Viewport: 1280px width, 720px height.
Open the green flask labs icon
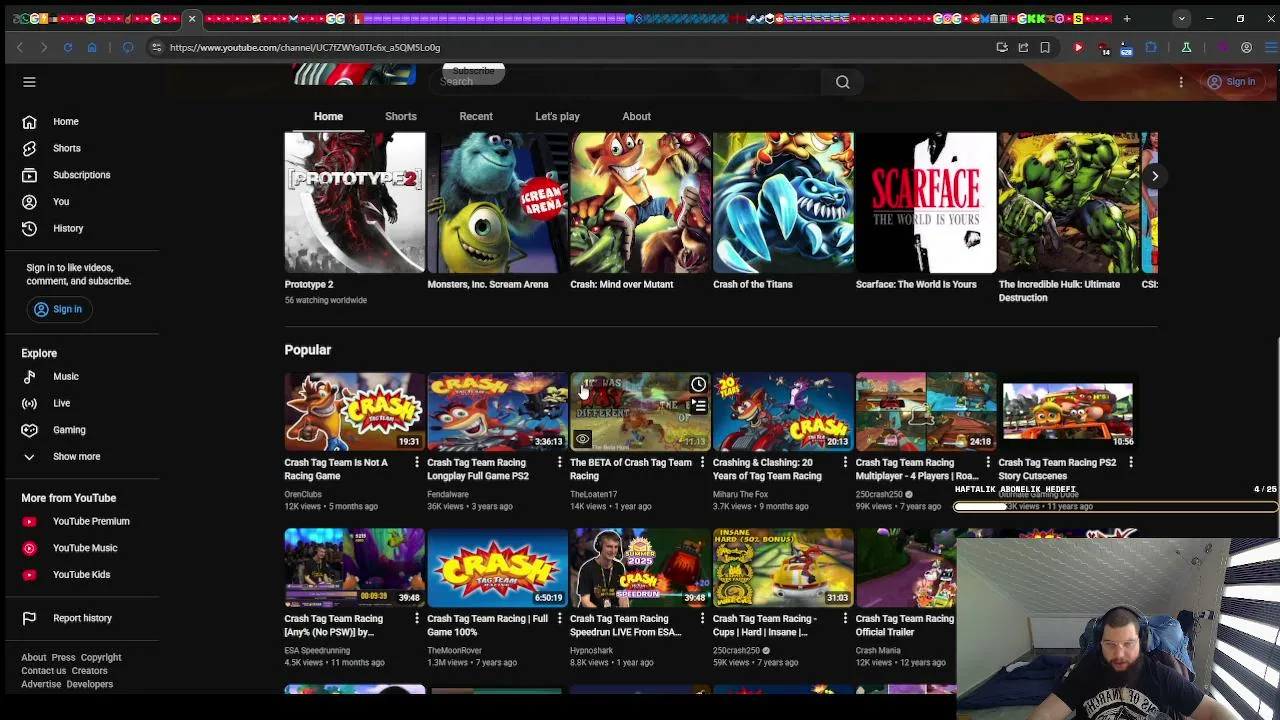(x=1186, y=47)
